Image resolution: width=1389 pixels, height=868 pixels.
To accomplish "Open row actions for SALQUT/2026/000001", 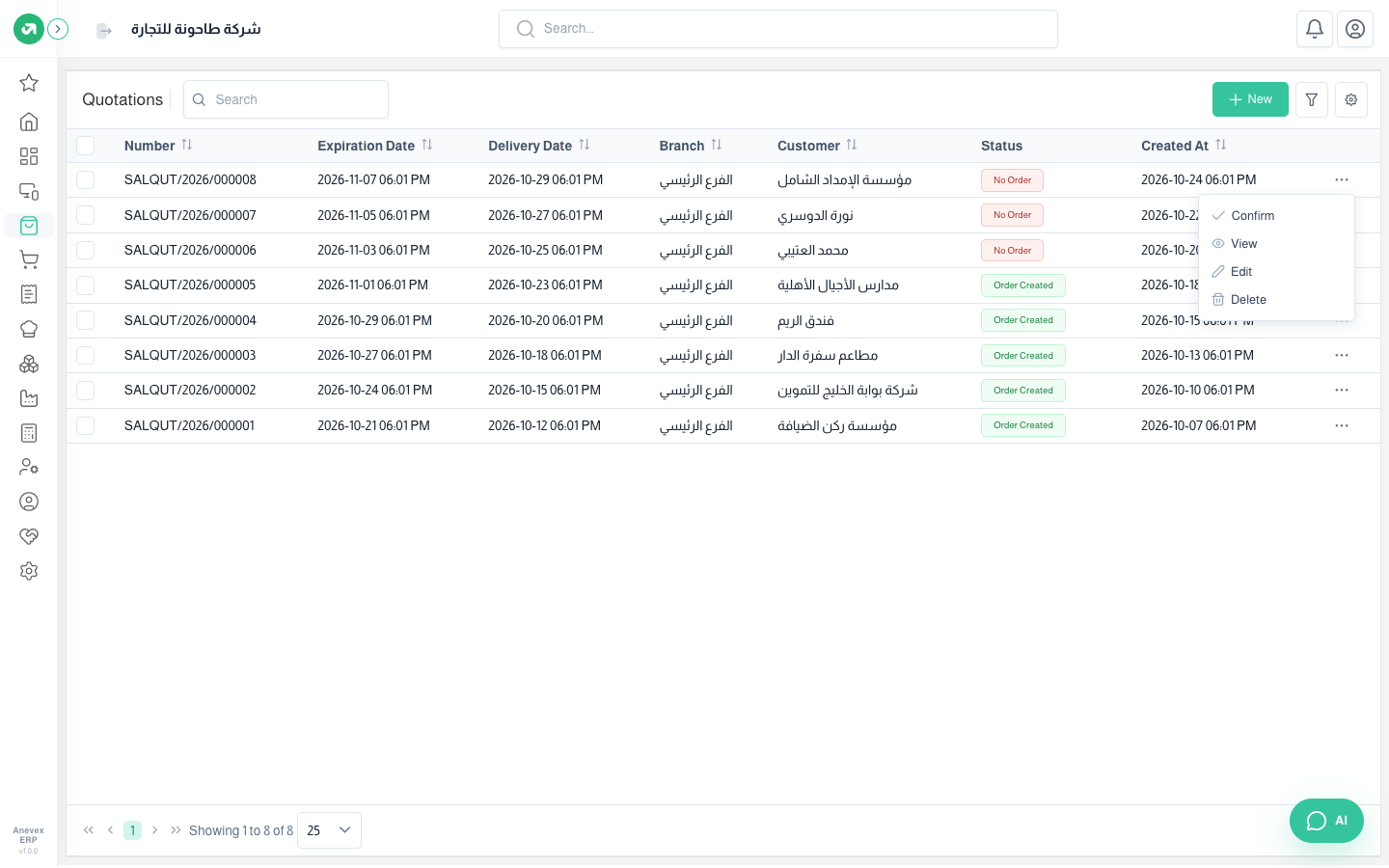I will point(1342,425).
